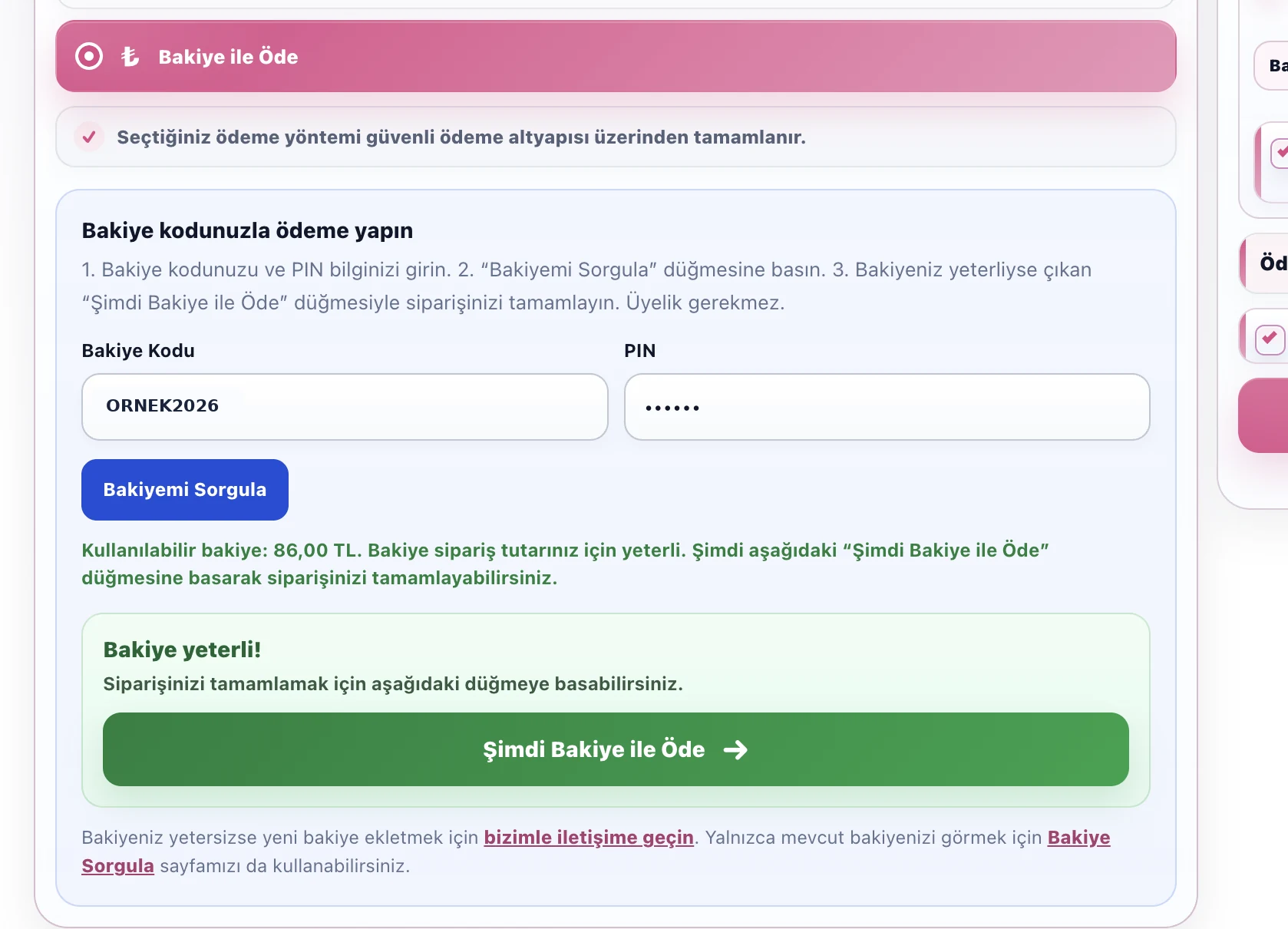Select the Bakiye ile Öde radio button
Viewport: 1288px width, 929px height.
pos(89,56)
